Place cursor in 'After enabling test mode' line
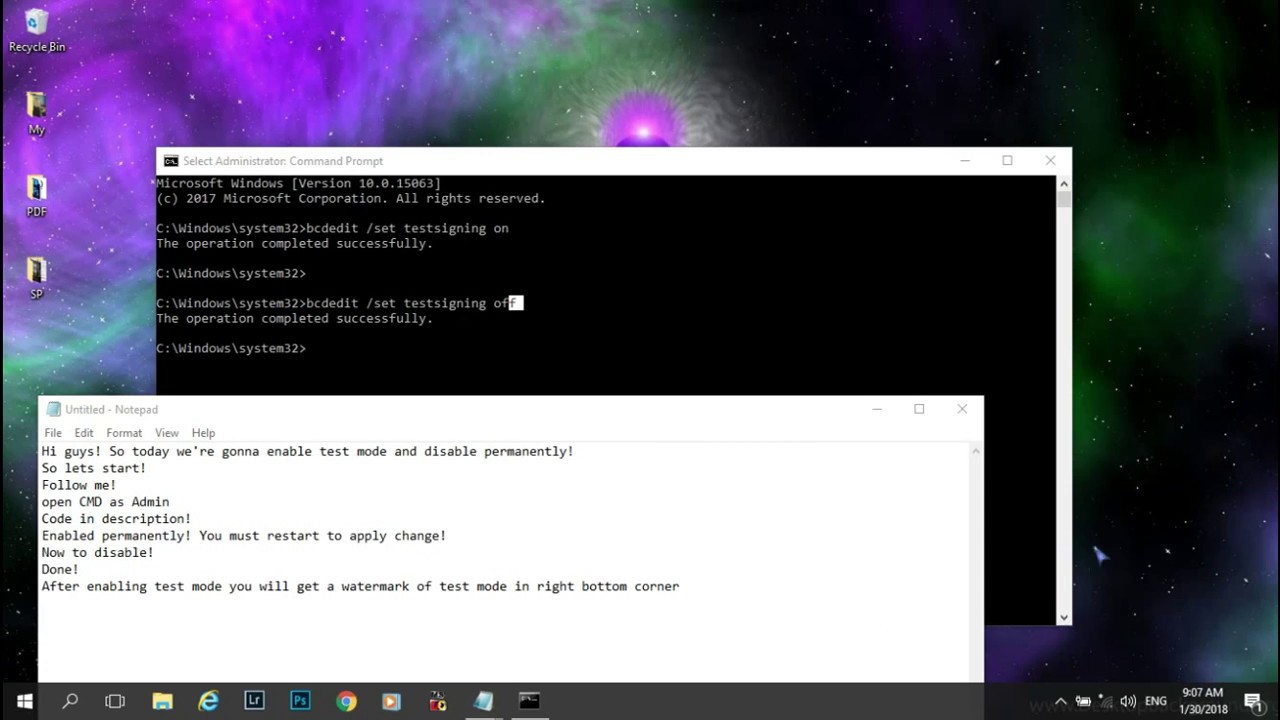 (x=360, y=586)
